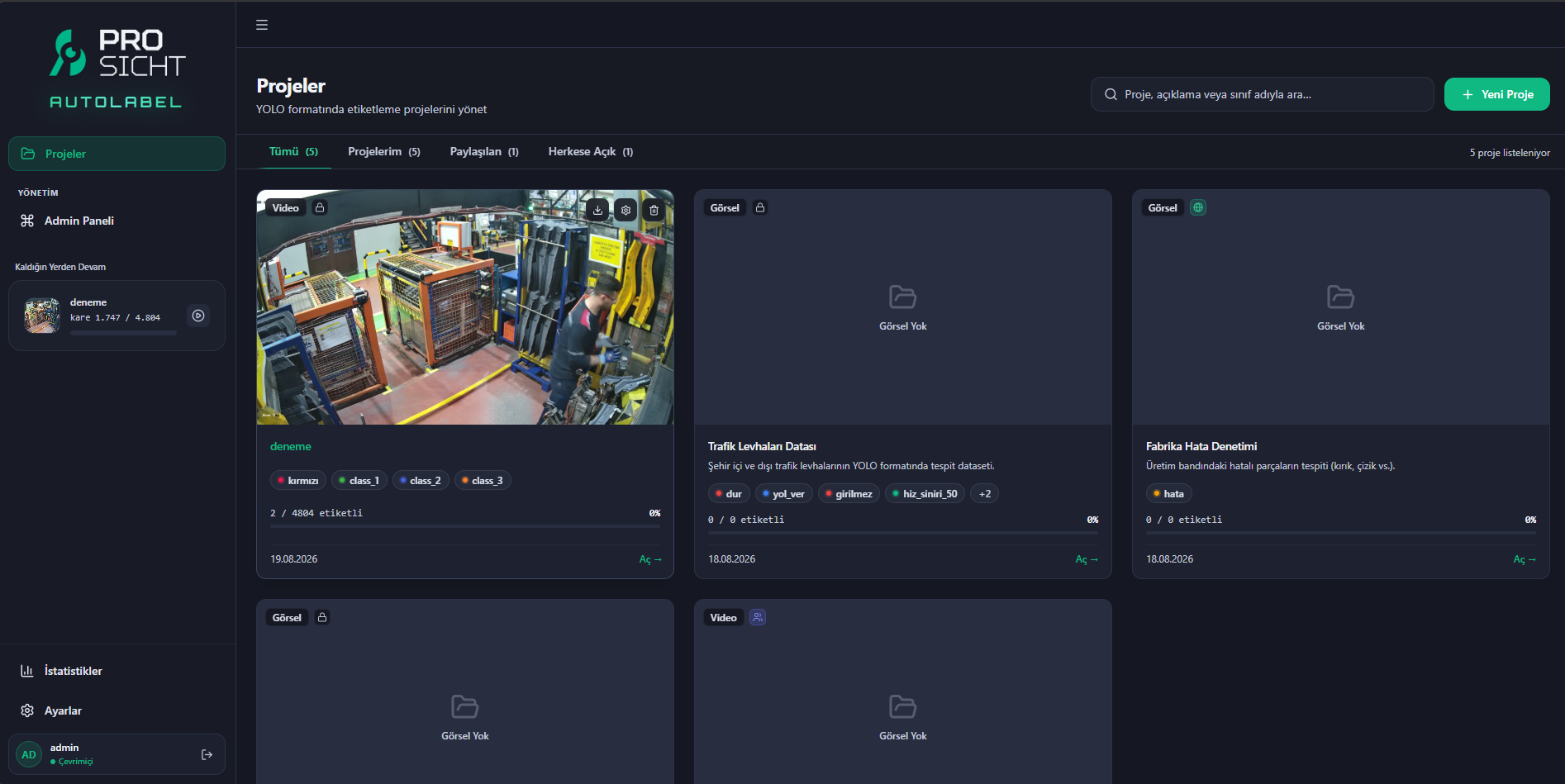Switch to the Tümü tab
The height and width of the screenshot is (784, 1565).
click(293, 152)
